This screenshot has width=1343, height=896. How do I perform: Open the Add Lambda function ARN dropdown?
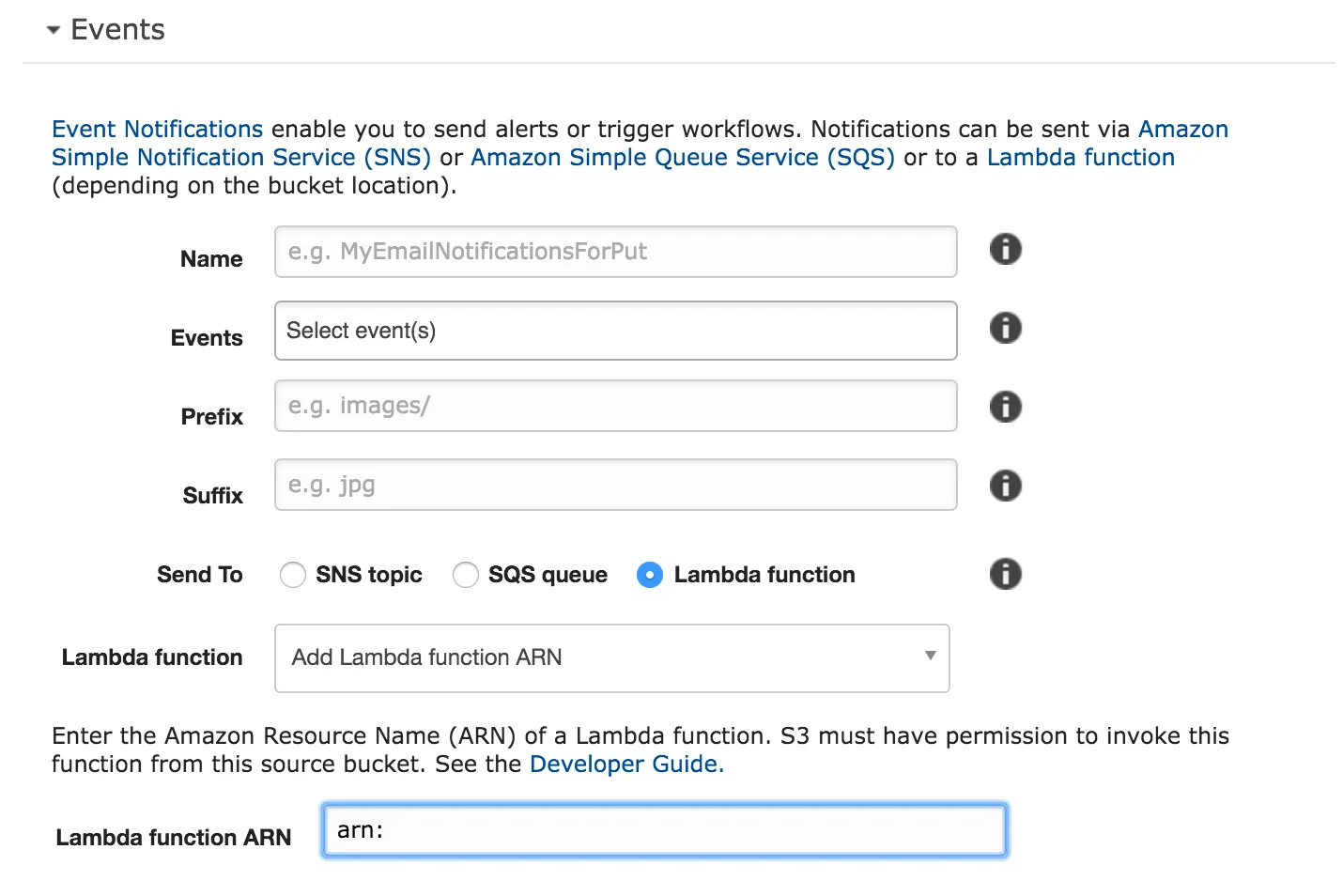tap(611, 658)
